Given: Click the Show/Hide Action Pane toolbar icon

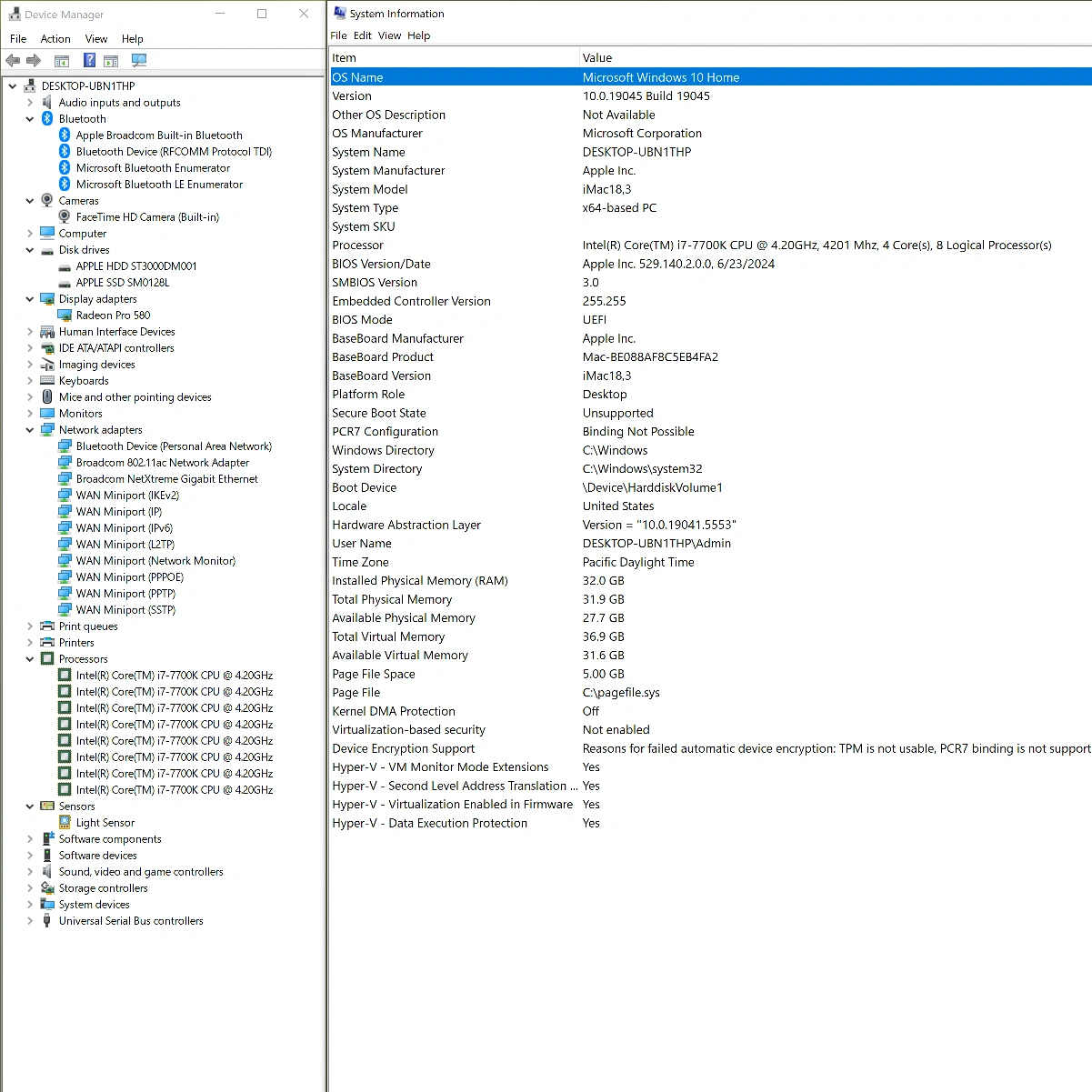Looking at the screenshot, I should [111, 61].
